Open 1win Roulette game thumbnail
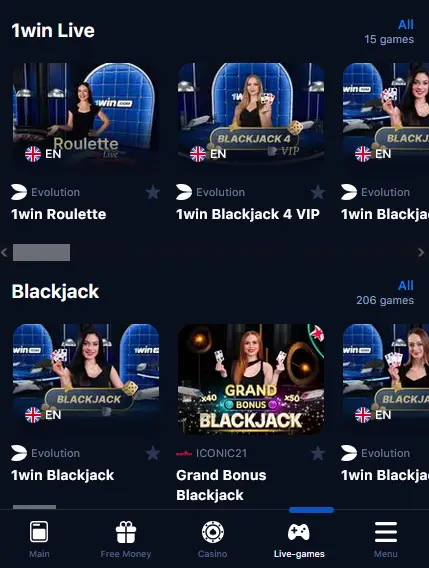 (86, 115)
